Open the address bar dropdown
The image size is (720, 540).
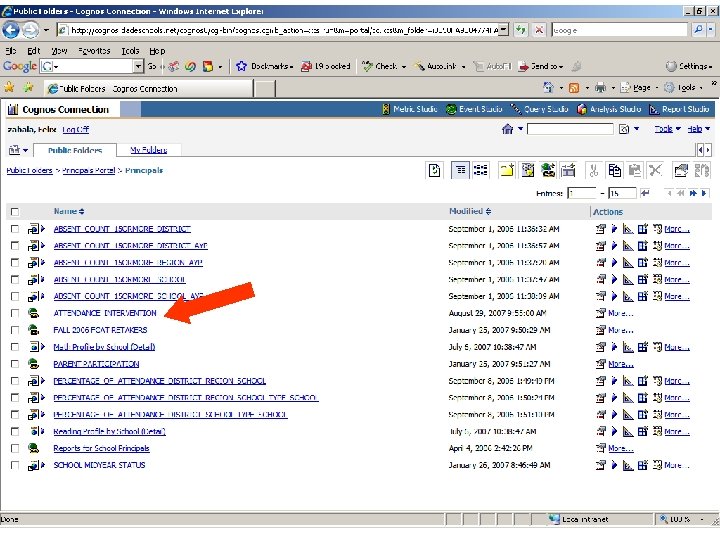point(504,30)
